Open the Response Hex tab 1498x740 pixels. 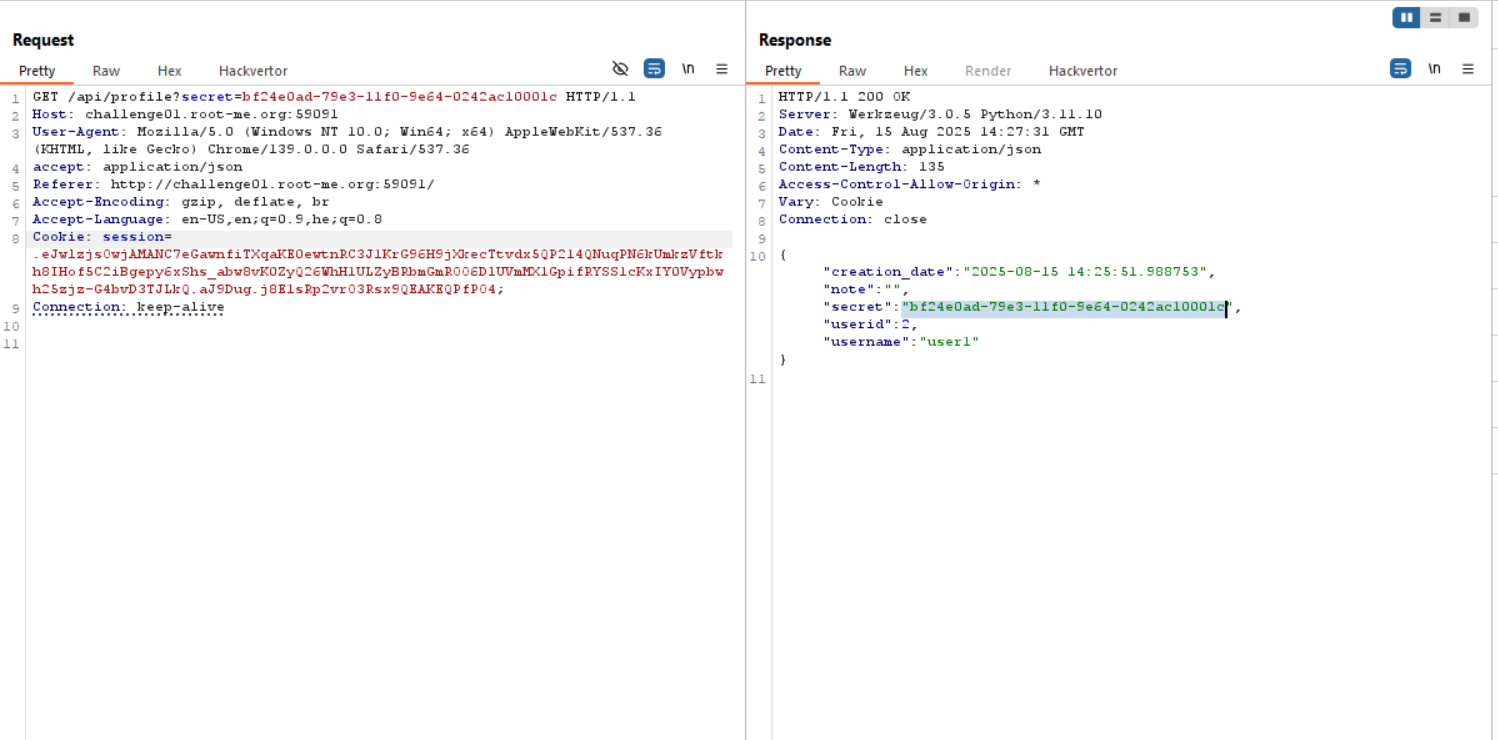point(915,71)
